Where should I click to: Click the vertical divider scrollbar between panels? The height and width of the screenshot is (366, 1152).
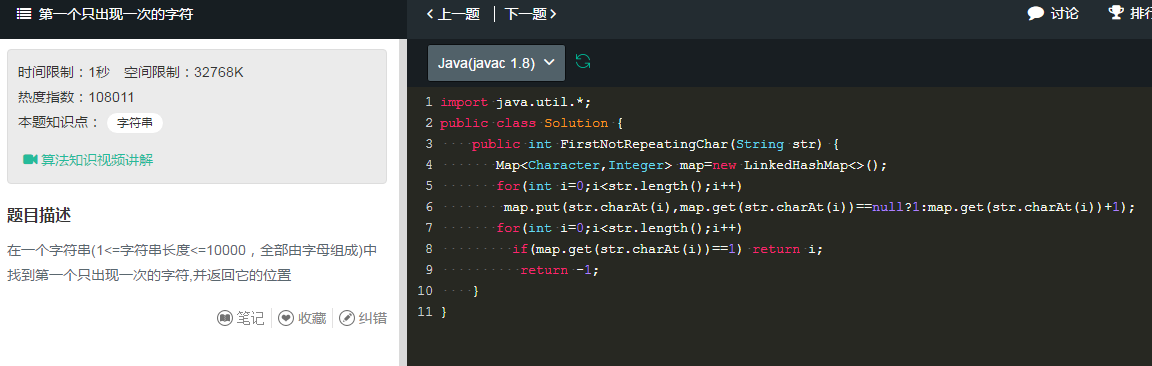coord(403,202)
